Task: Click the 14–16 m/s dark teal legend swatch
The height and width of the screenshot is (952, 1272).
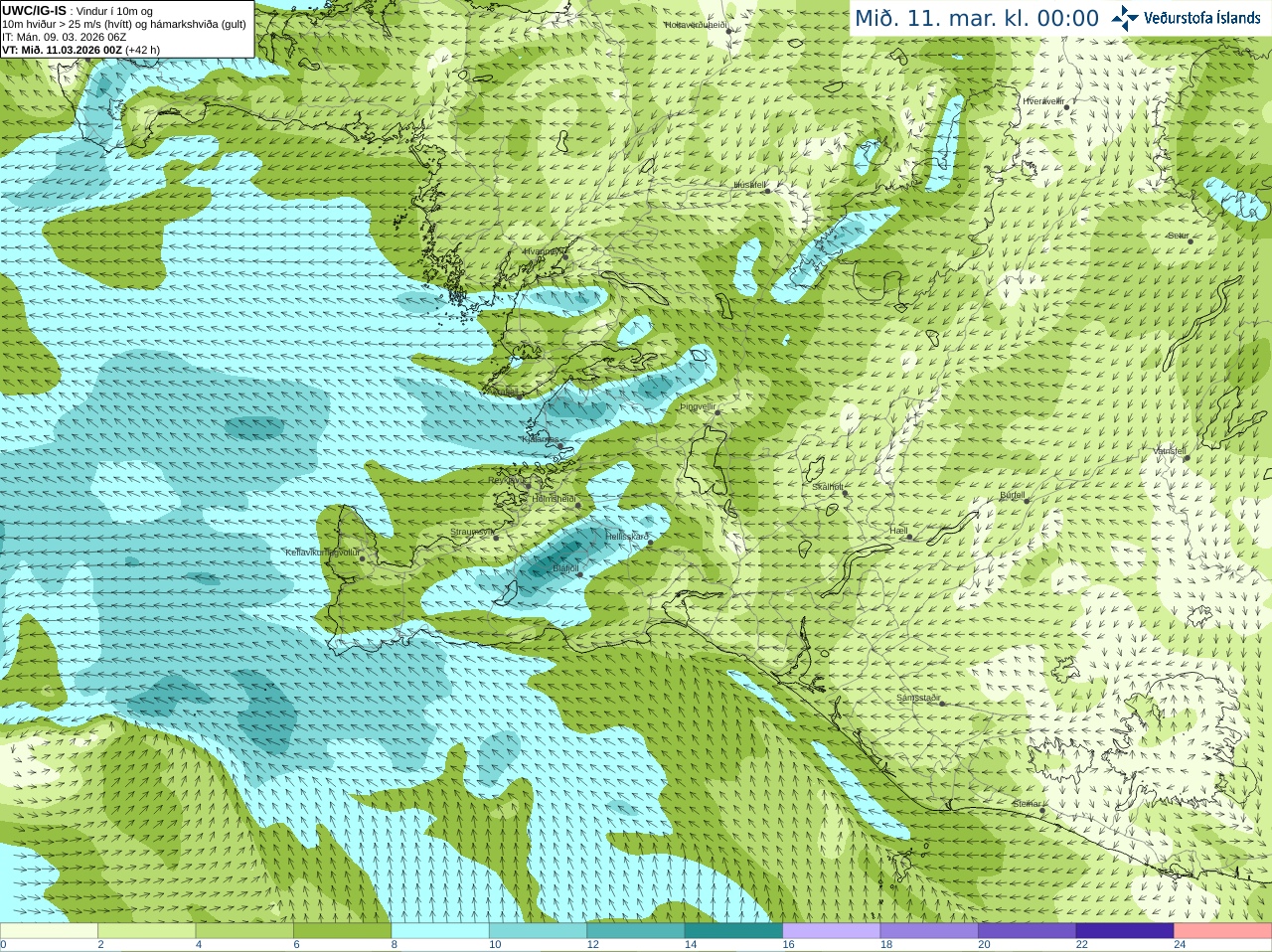Action: (x=733, y=931)
